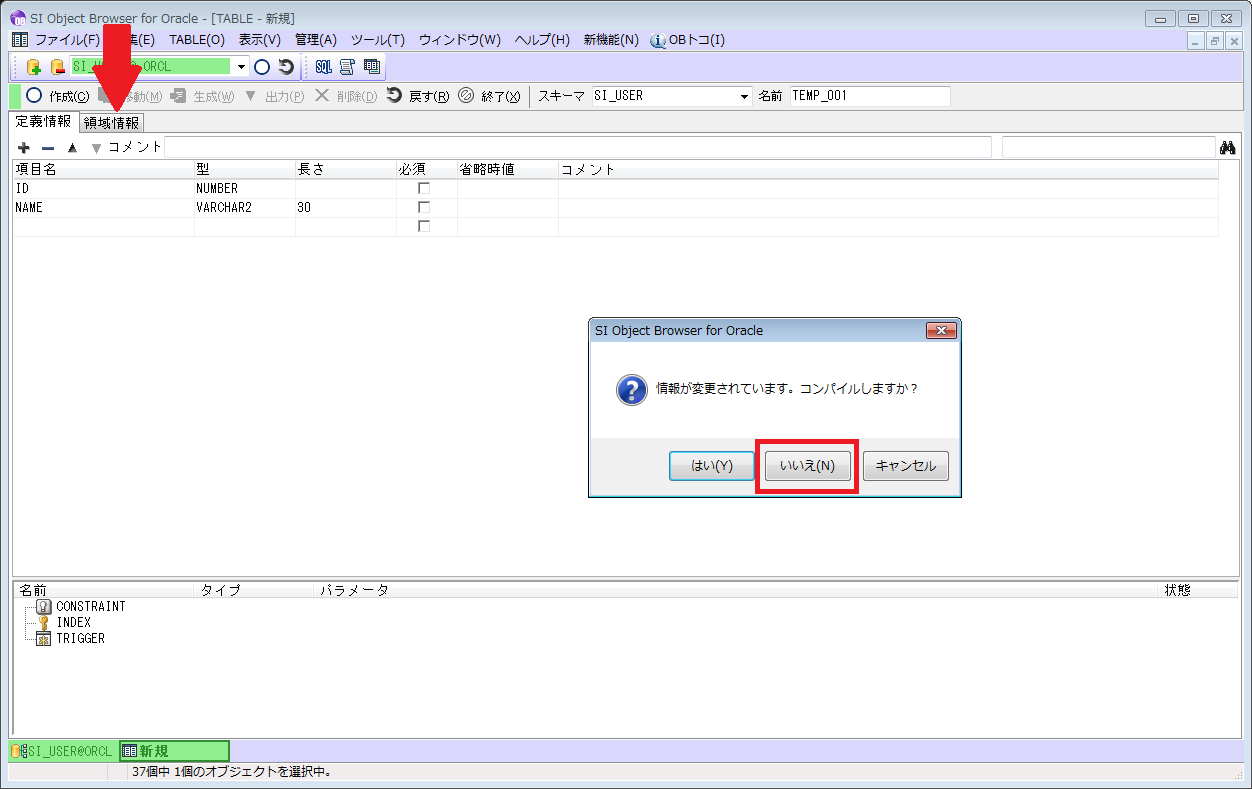Click the disconnect database icon in toolbar

(x=57, y=67)
